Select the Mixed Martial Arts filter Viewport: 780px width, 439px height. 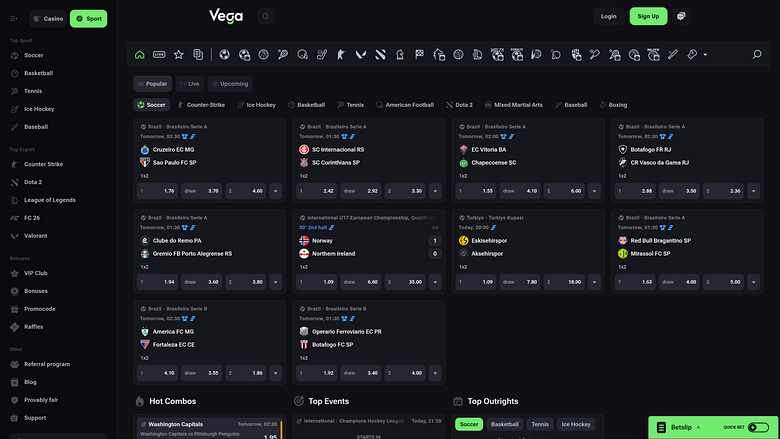tap(513, 105)
